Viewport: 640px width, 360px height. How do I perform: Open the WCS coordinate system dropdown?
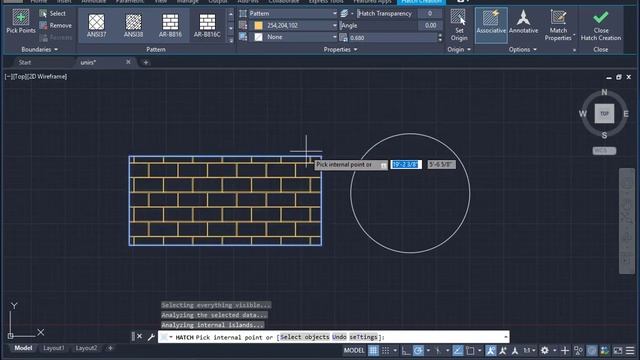(604, 151)
